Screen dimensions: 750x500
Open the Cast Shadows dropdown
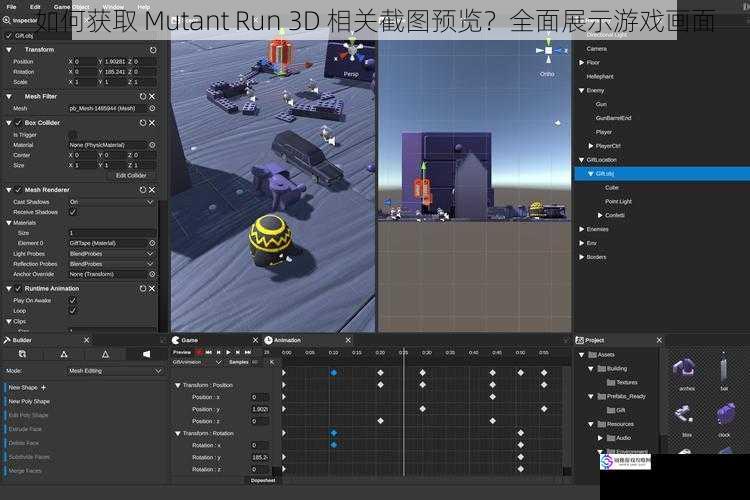tap(112, 202)
